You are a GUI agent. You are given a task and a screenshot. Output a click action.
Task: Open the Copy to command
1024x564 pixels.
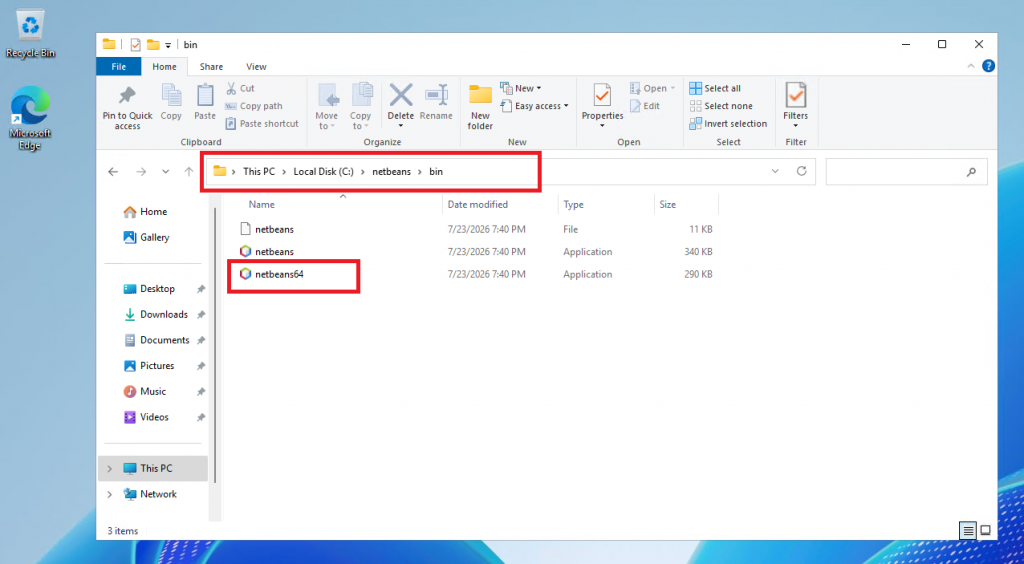click(x=361, y=106)
